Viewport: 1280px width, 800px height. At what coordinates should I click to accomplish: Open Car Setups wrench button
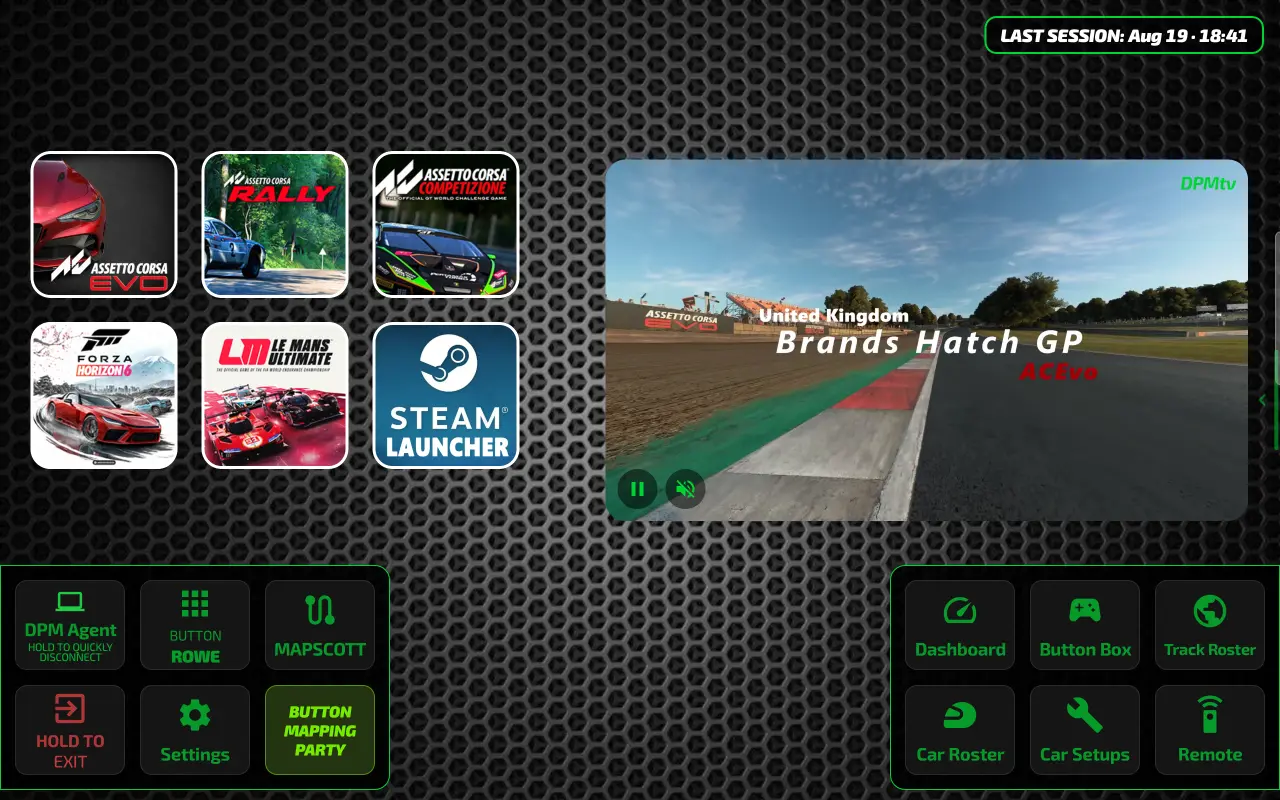pos(1085,730)
